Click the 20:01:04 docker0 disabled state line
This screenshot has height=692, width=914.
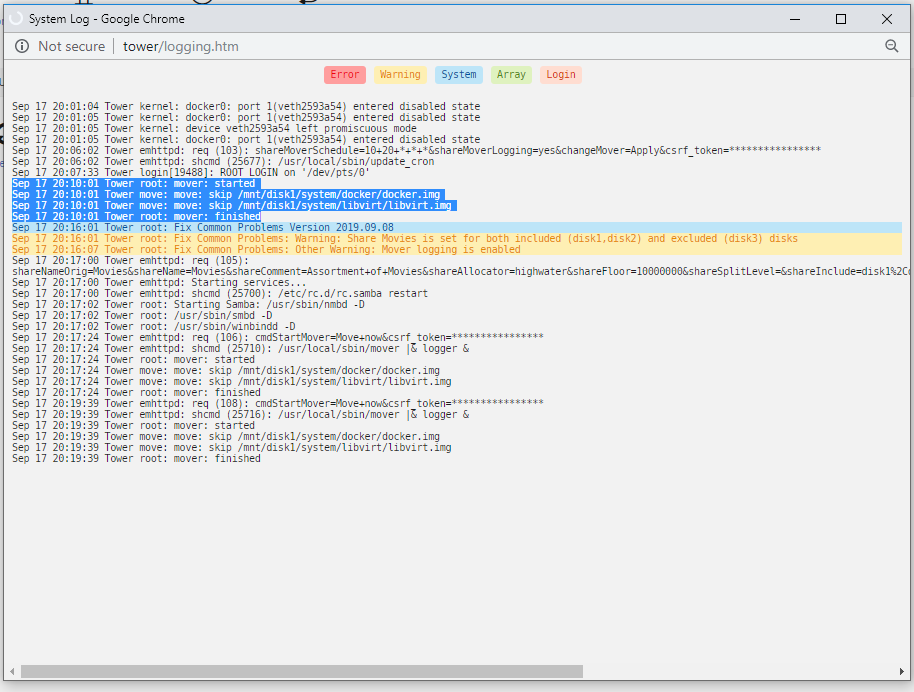tap(246, 107)
